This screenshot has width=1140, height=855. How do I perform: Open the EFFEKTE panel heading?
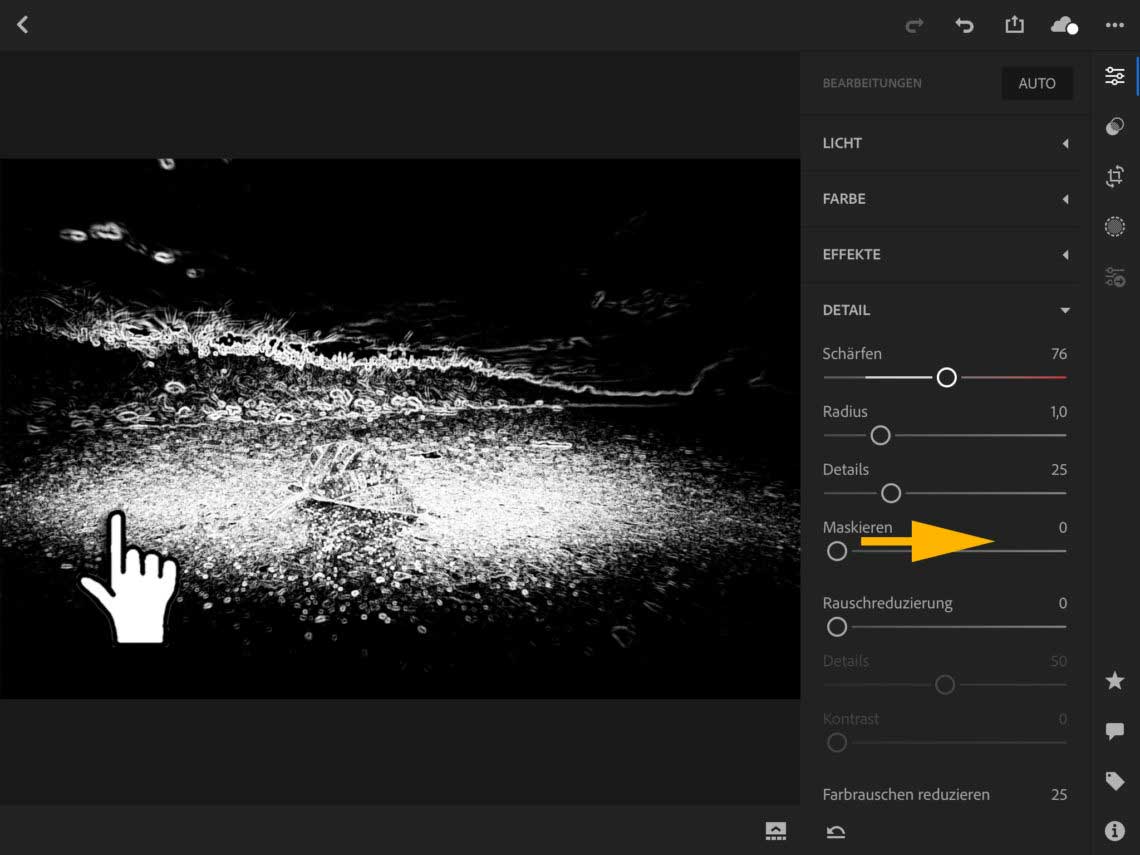[851, 254]
